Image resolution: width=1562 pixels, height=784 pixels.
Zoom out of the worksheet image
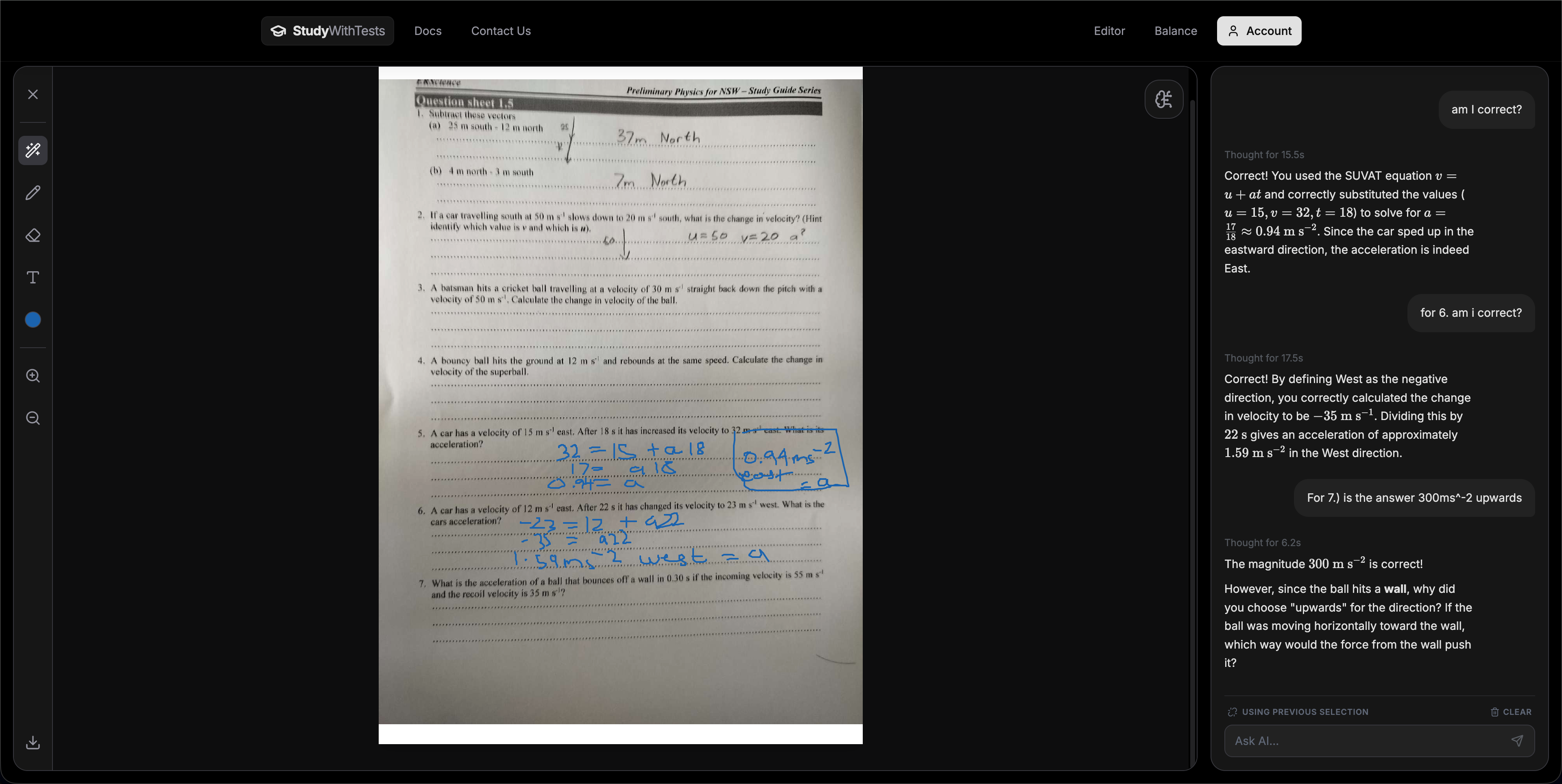(x=33, y=418)
